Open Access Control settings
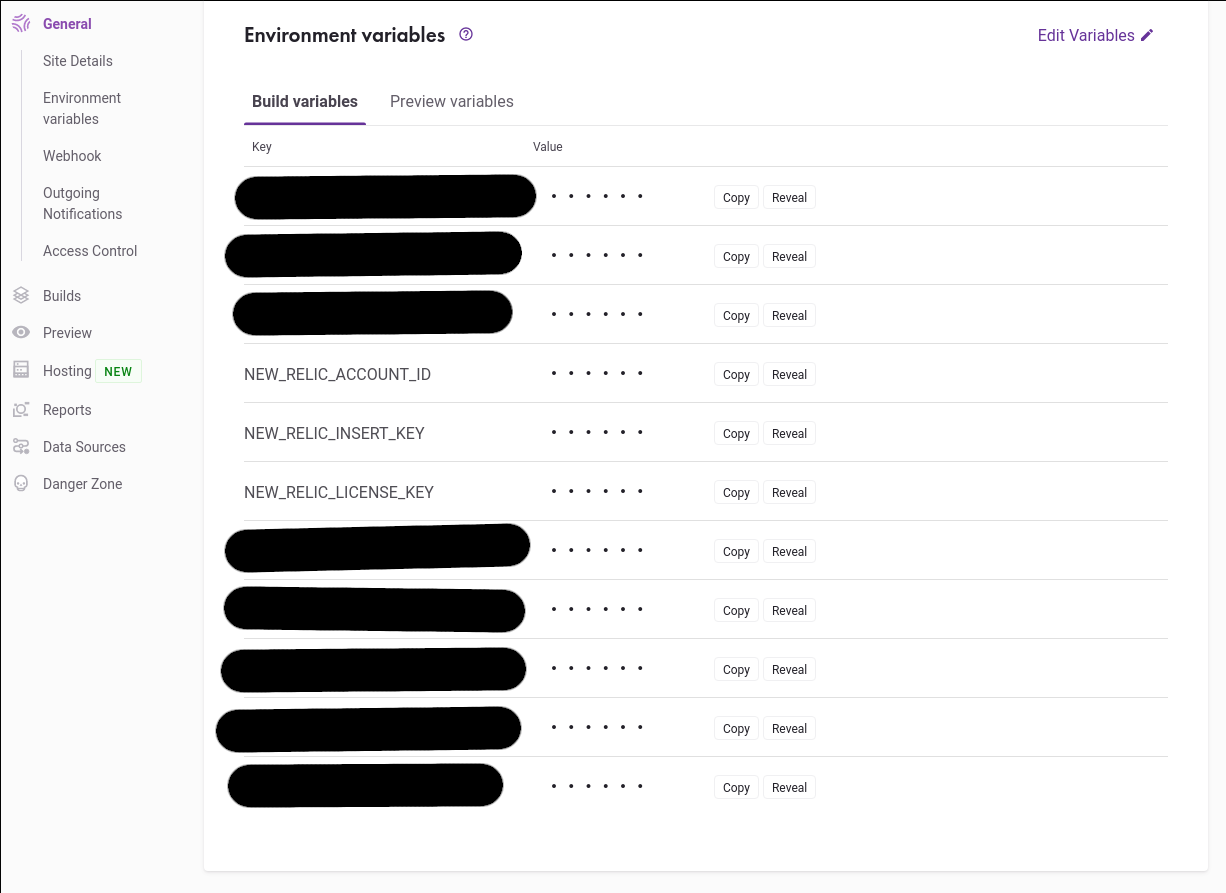Viewport: 1226px width, 893px height. pos(90,251)
